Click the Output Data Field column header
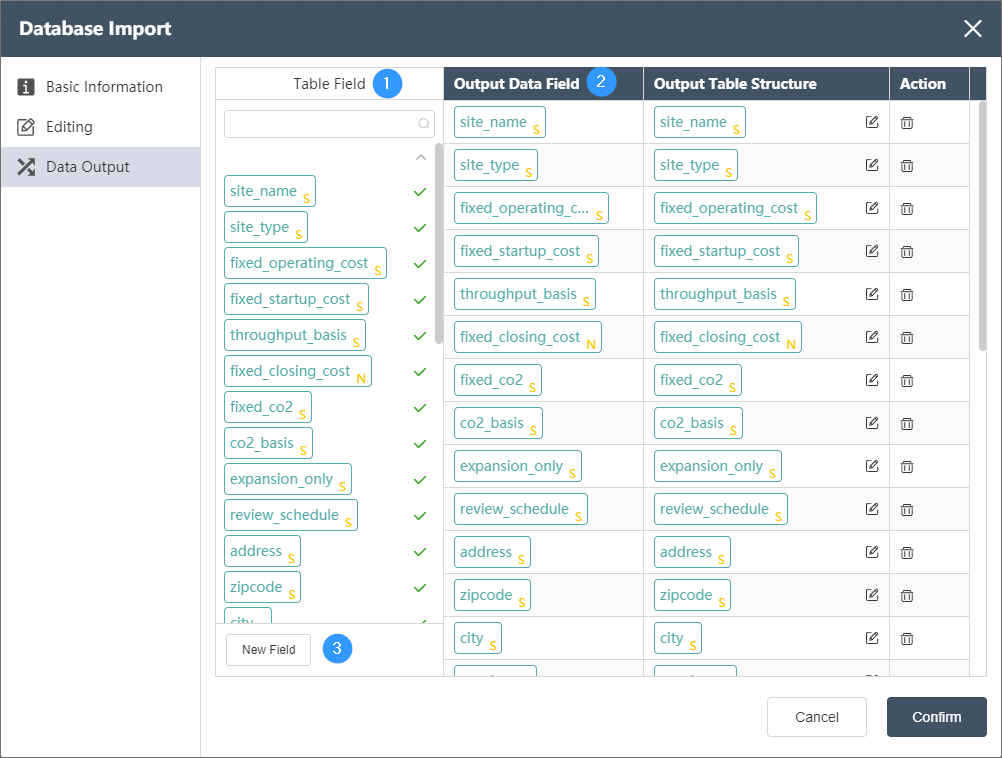The width and height of the screenshot is (1002, 758). click(543, 84)
